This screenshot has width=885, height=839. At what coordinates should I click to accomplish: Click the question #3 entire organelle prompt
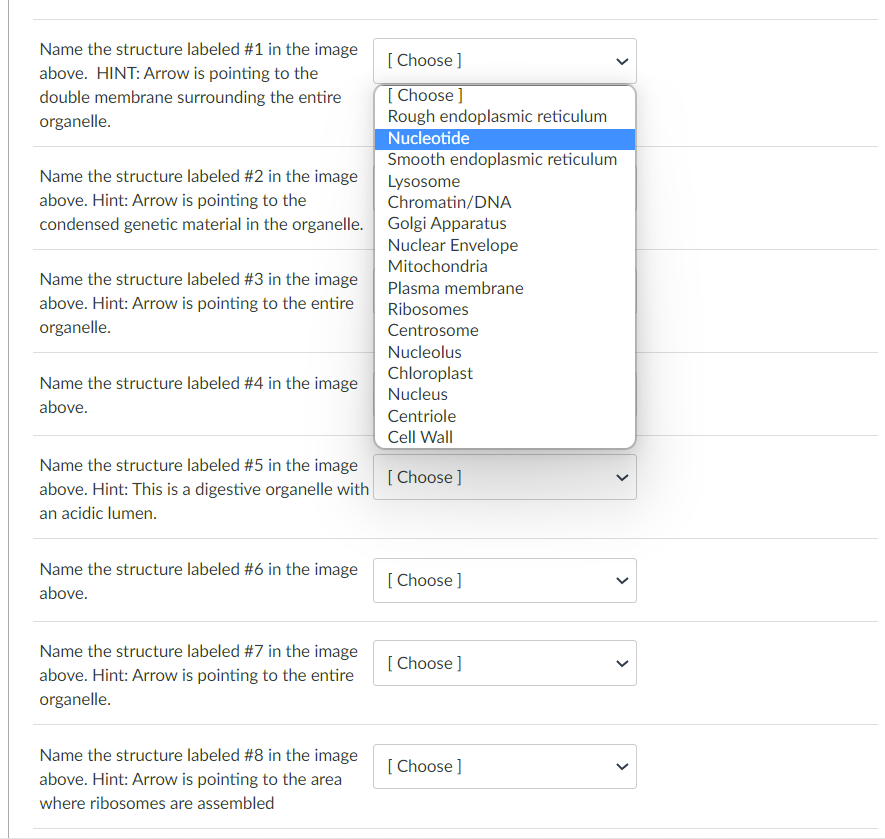click(199, 303)
